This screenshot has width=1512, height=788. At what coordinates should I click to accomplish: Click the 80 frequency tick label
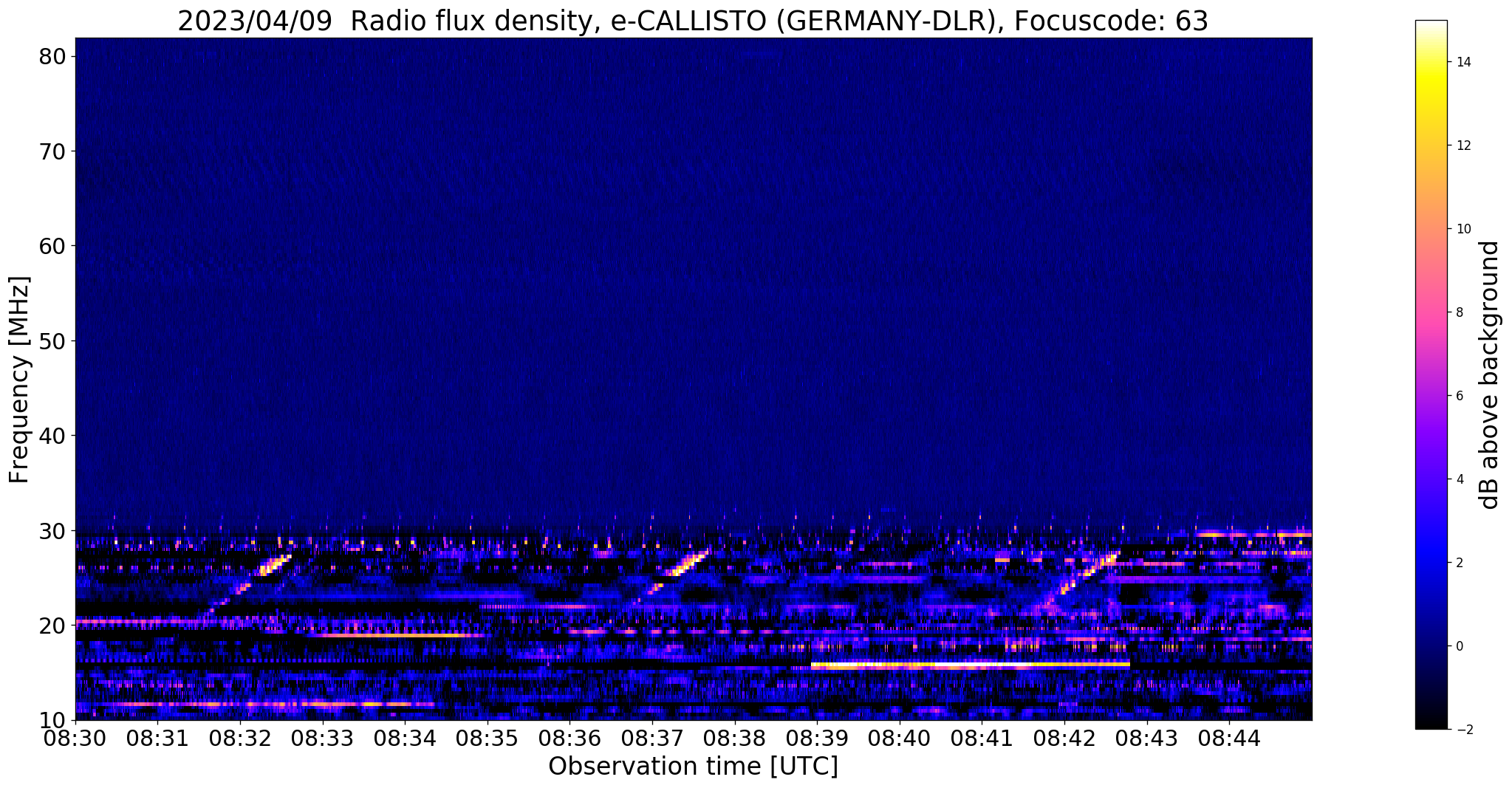(53, 57)
